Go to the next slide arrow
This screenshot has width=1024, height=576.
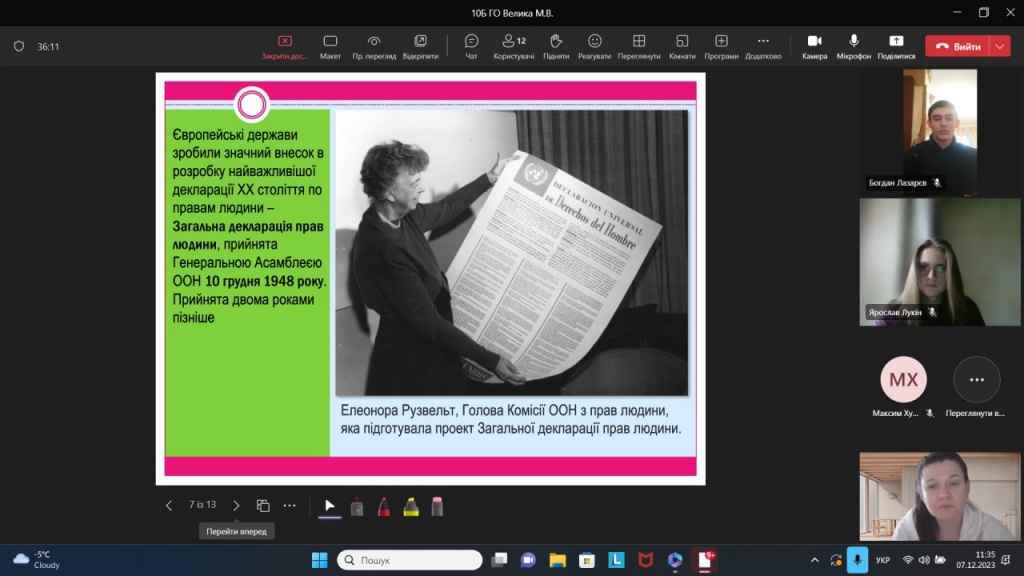coord(236,506)
